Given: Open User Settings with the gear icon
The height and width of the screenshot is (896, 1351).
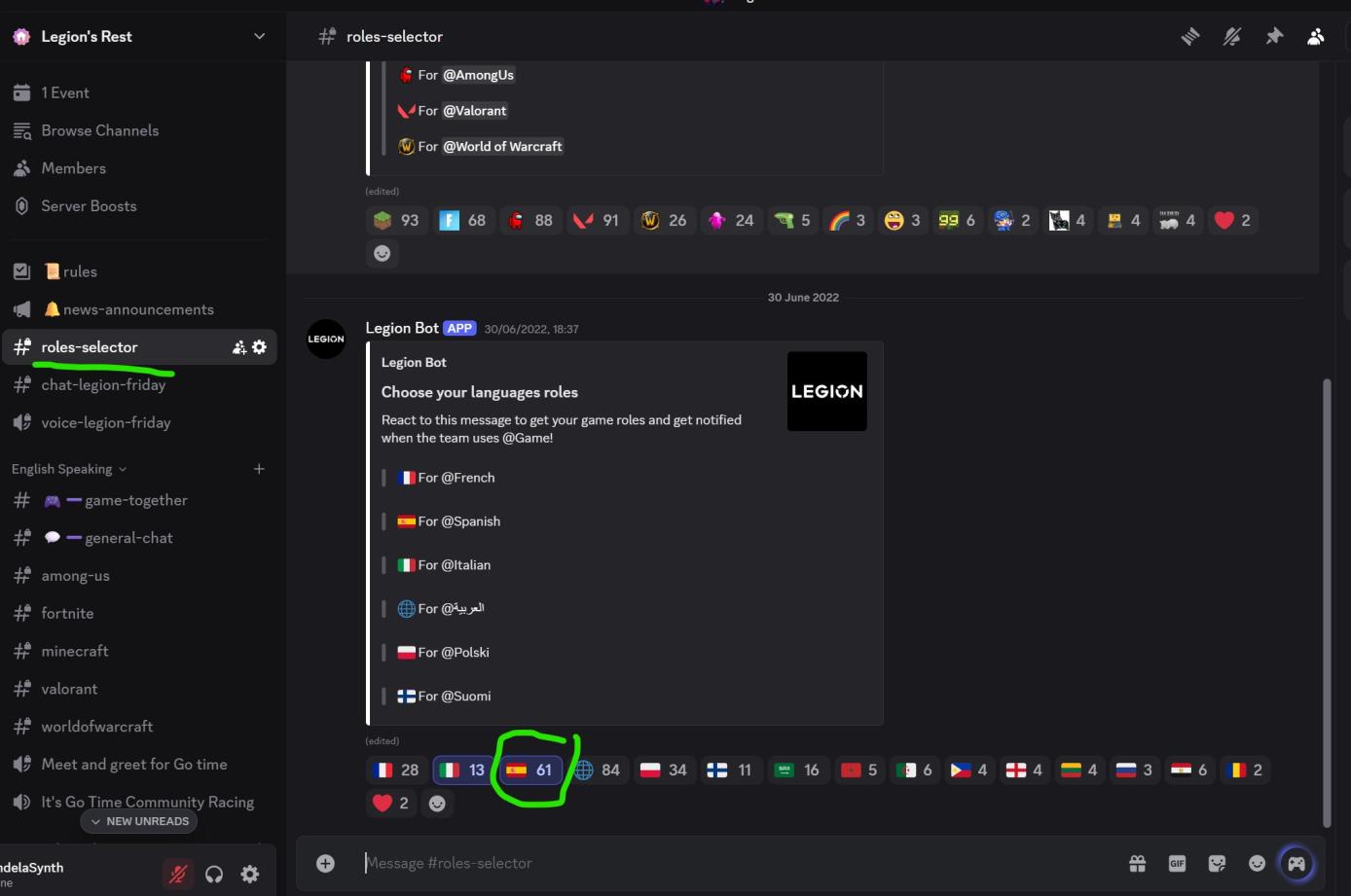Looking at the screenshot, I should pos(249,874).
